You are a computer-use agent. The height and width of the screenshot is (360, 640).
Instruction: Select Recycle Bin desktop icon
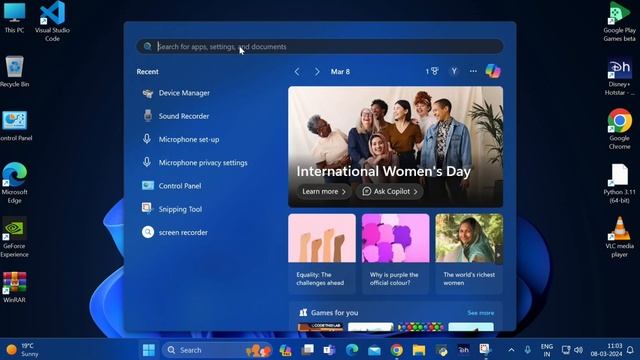pos(14,71)
